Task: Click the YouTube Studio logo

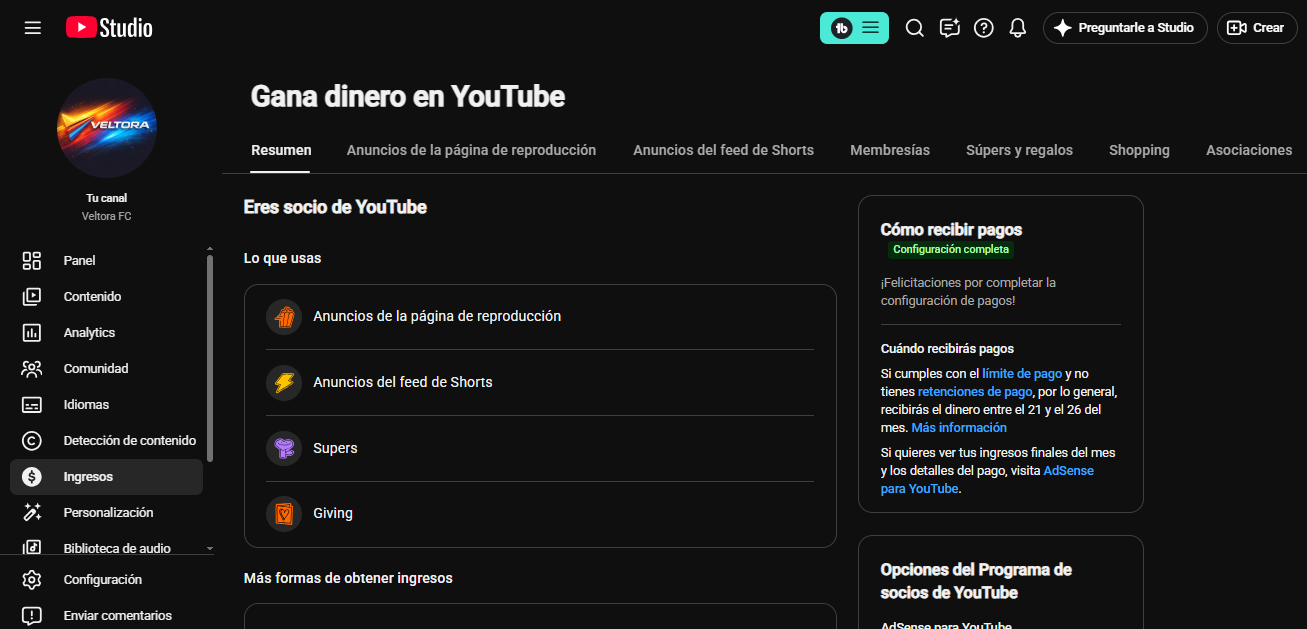Action: (x=109, y=28)
